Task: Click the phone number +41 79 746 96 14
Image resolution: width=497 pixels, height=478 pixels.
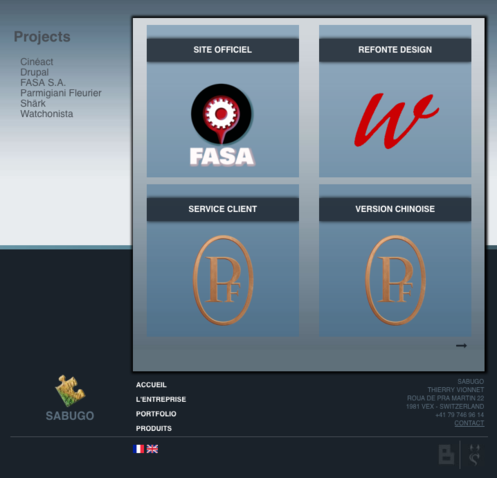Action: click(x=459, y=415)
